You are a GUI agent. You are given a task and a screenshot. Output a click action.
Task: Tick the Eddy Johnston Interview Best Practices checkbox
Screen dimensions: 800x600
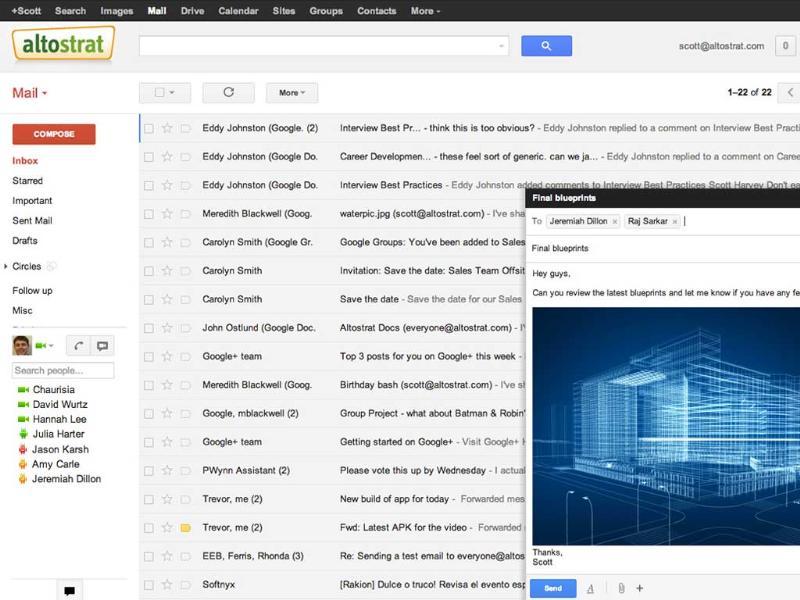pos(148,186)
